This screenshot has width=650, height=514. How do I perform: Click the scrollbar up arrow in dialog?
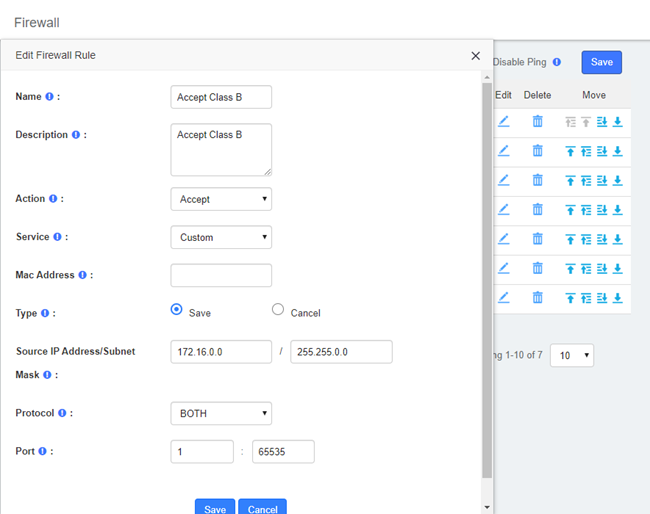pos(487,77)
